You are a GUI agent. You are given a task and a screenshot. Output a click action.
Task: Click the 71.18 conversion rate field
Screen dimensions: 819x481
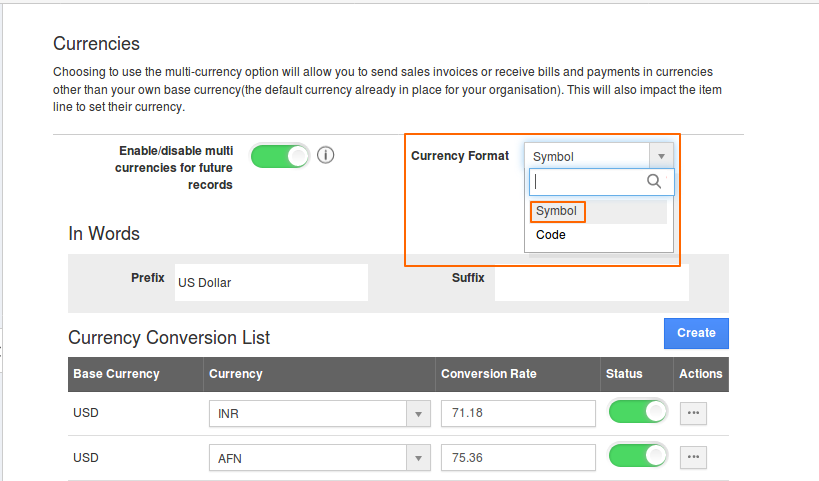point(519,413)
